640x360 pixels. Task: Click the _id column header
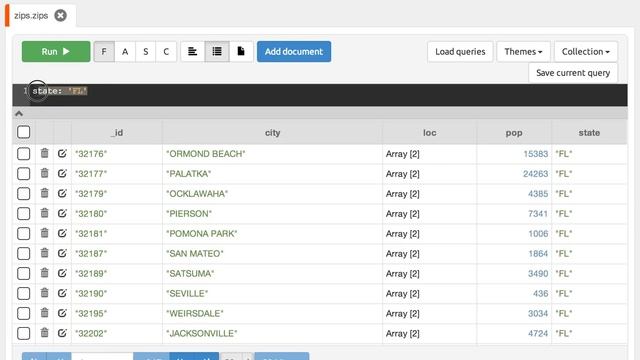tap(117, 133)
